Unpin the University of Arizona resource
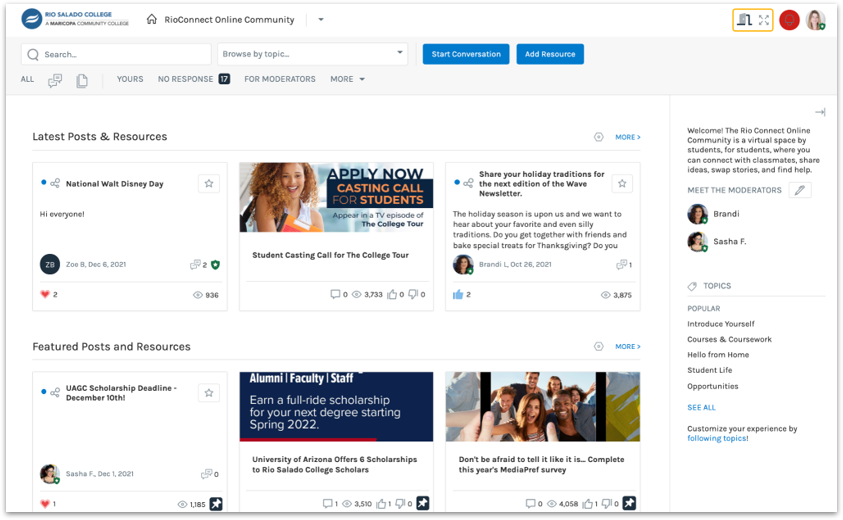The width and height of the screenshot is (843, 520). (x=423, y=503)
